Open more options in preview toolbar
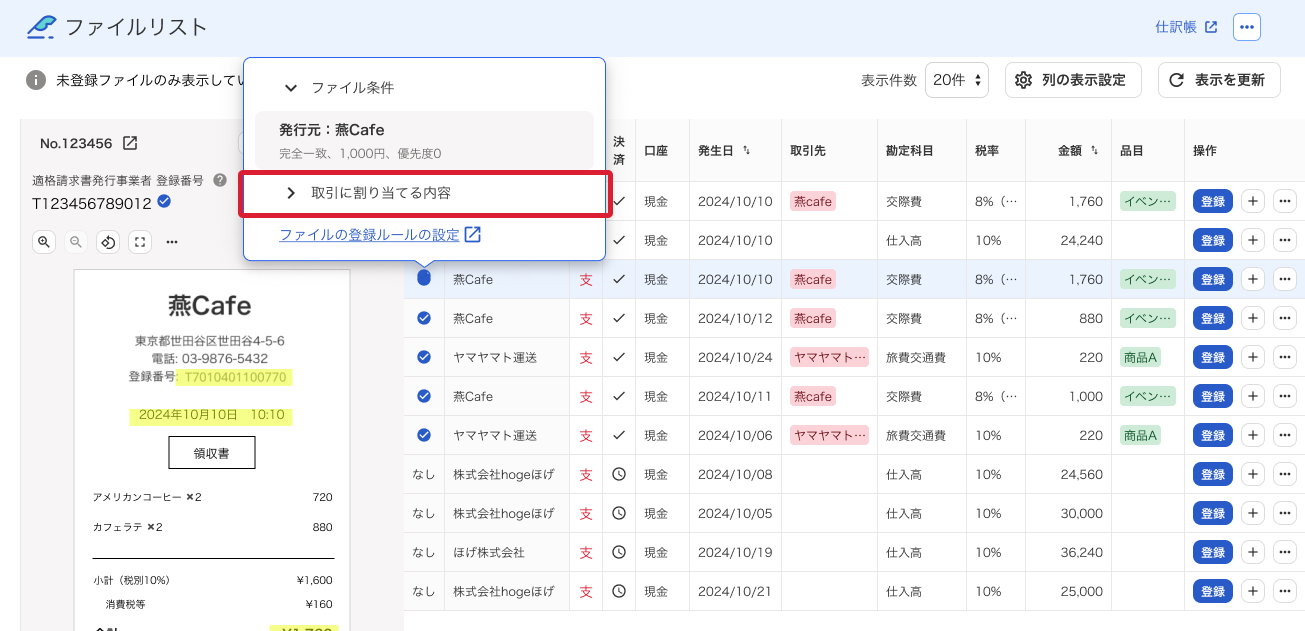This screenshot has width=1305, height=631. [x=172, y=241]
